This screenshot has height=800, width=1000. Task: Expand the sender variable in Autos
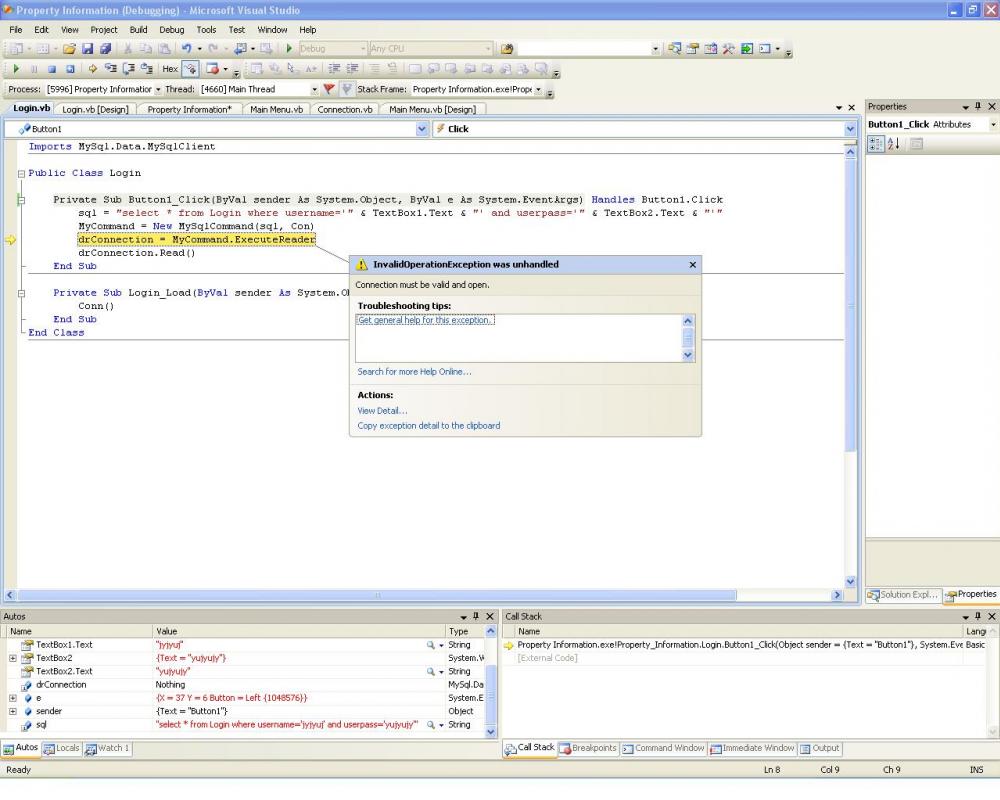13,711
